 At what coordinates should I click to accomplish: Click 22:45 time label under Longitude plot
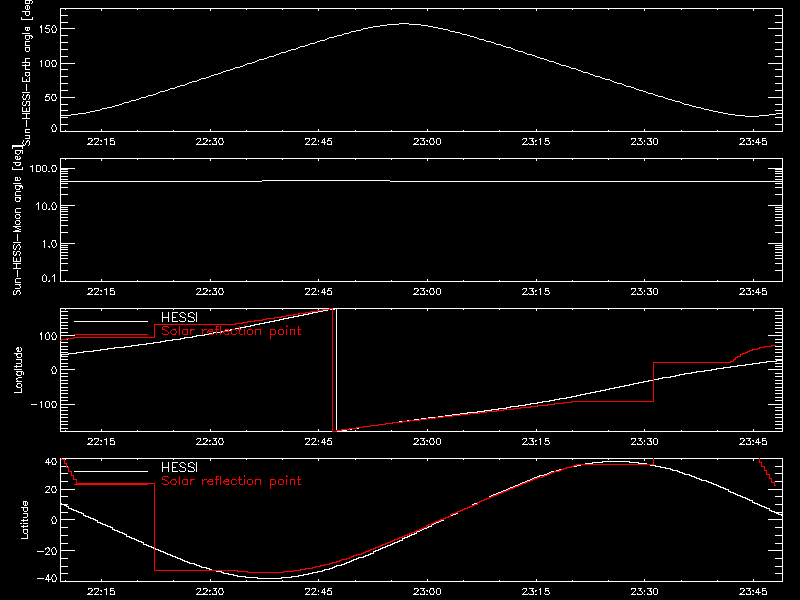(x=318, y=442)
